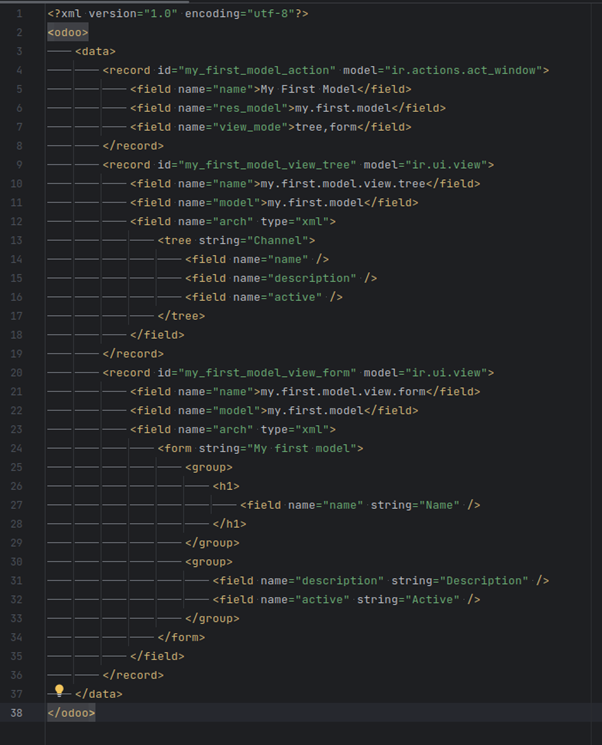The image size is (602, 745).
Task: Click the closing </form> tag
Action: pyautogui.click(x=182, y=637)
